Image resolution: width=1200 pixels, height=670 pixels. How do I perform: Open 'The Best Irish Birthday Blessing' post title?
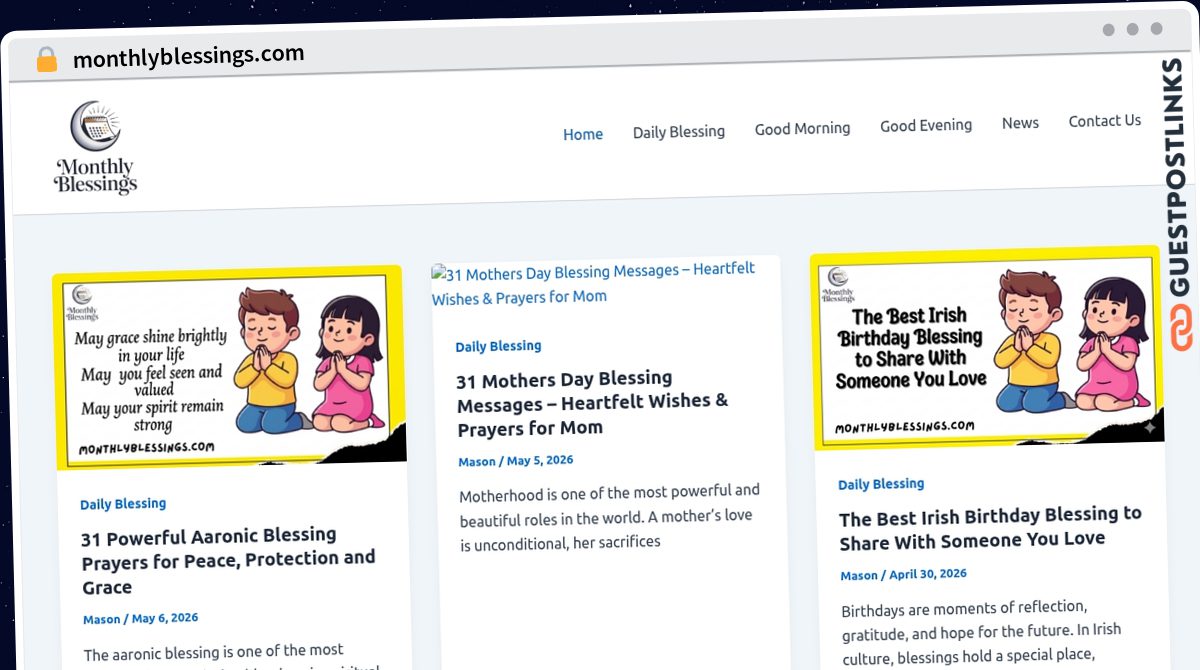pos(990,527)
